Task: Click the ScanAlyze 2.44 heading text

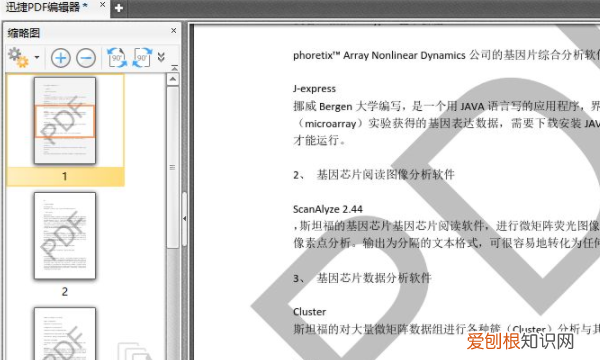Action: click(x=328, y=209)
